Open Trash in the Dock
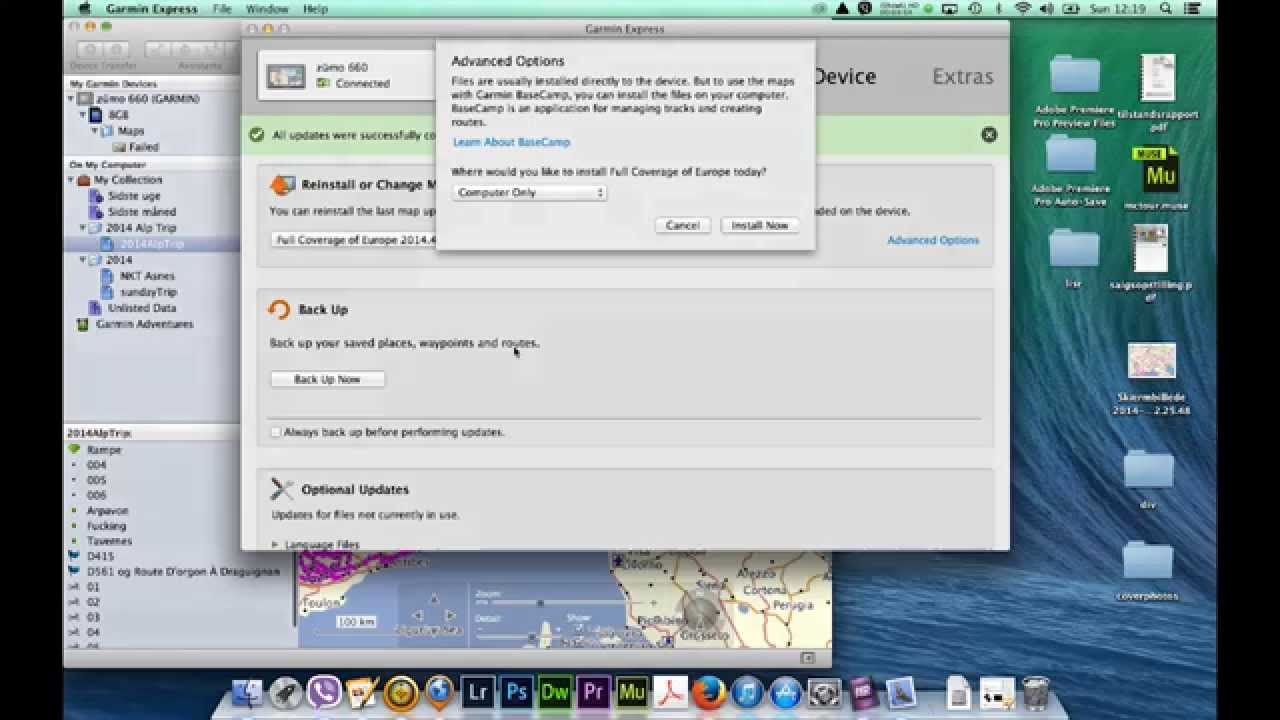Image resolution: width=1280 pixels, height=720 pixels. click(1037, 692)
